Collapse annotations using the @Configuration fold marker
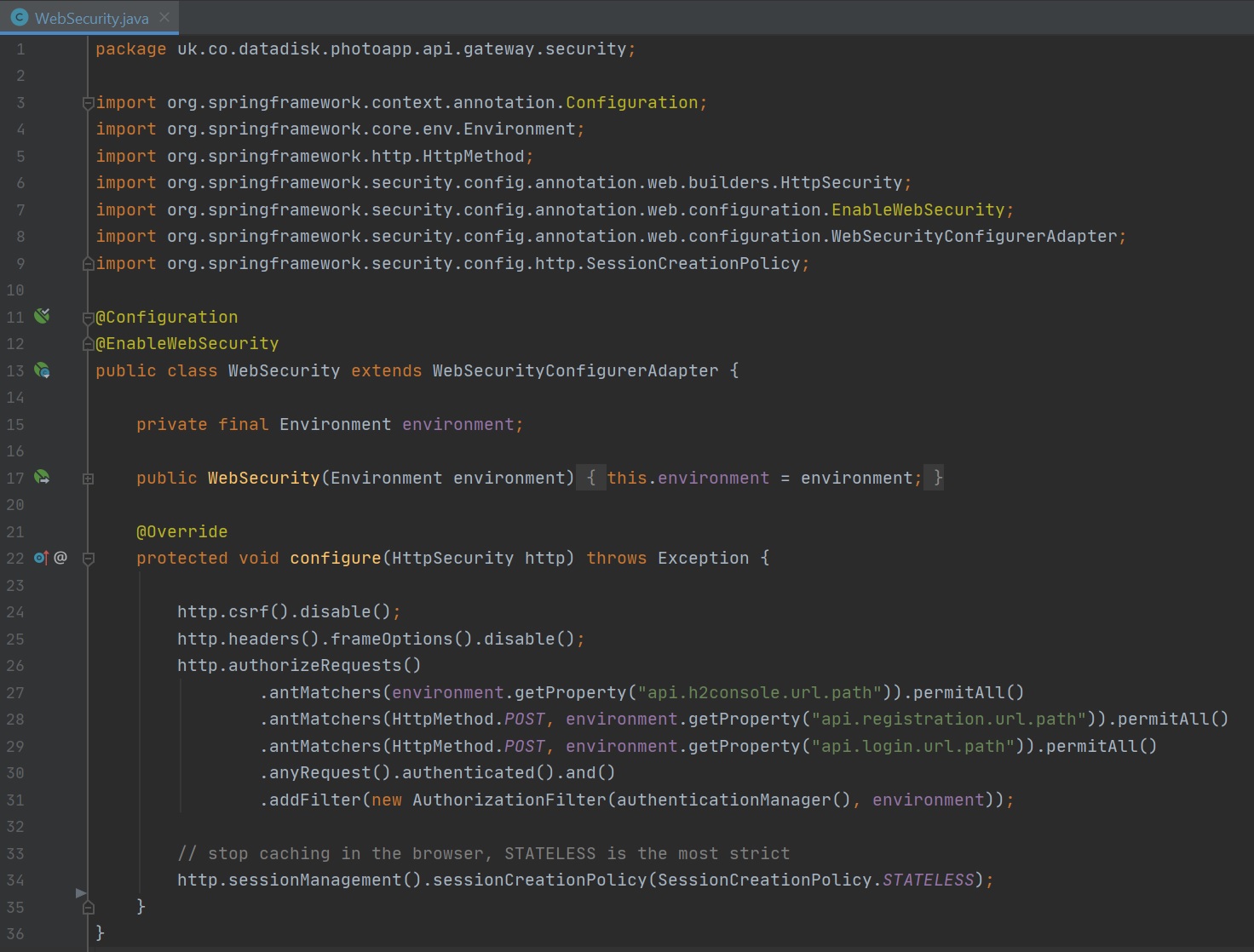This screenshot has height=952, width=1254. coord(88,318)
